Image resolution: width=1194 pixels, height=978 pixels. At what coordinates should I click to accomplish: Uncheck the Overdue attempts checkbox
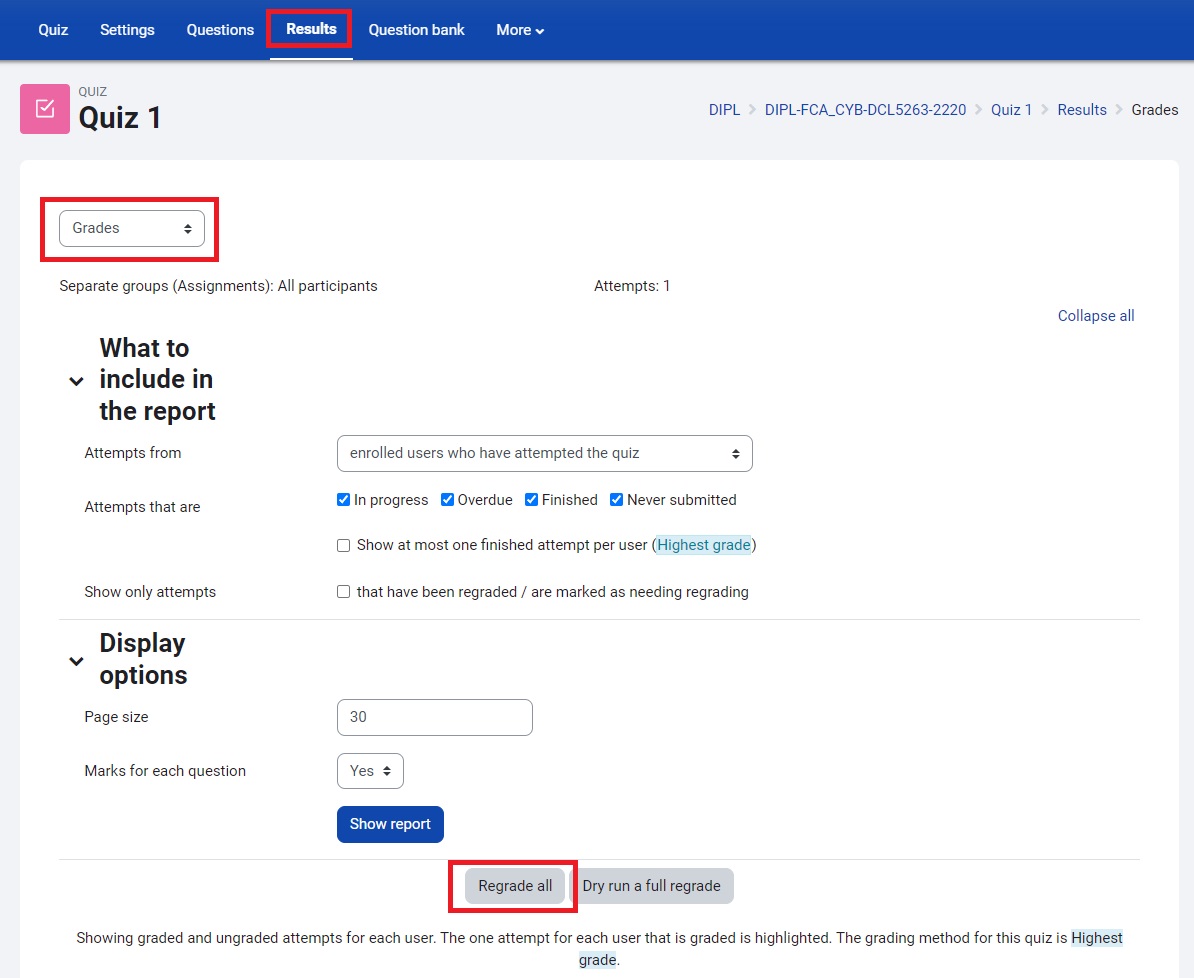[x=448, y=500]
